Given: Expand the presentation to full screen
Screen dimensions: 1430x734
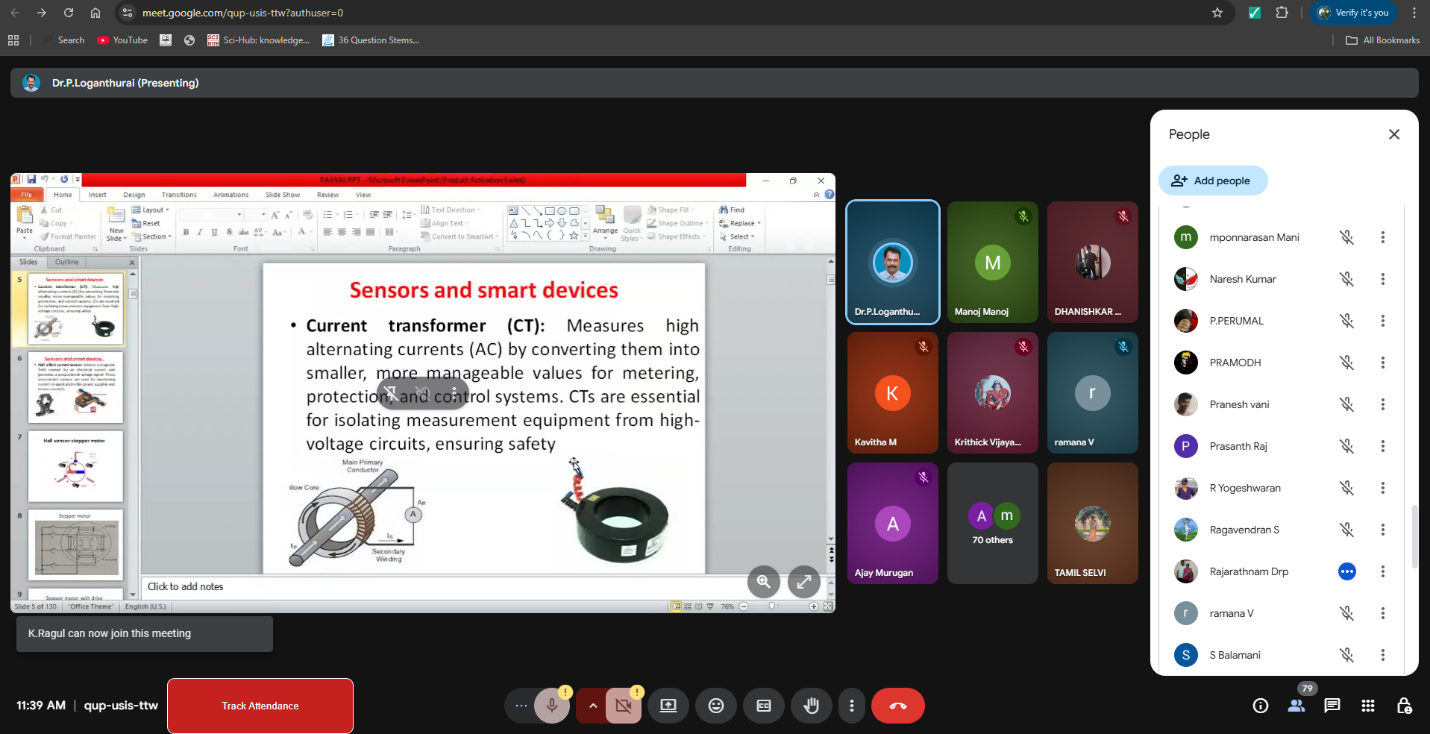Looking at the screenshot, I should point(803,581).
